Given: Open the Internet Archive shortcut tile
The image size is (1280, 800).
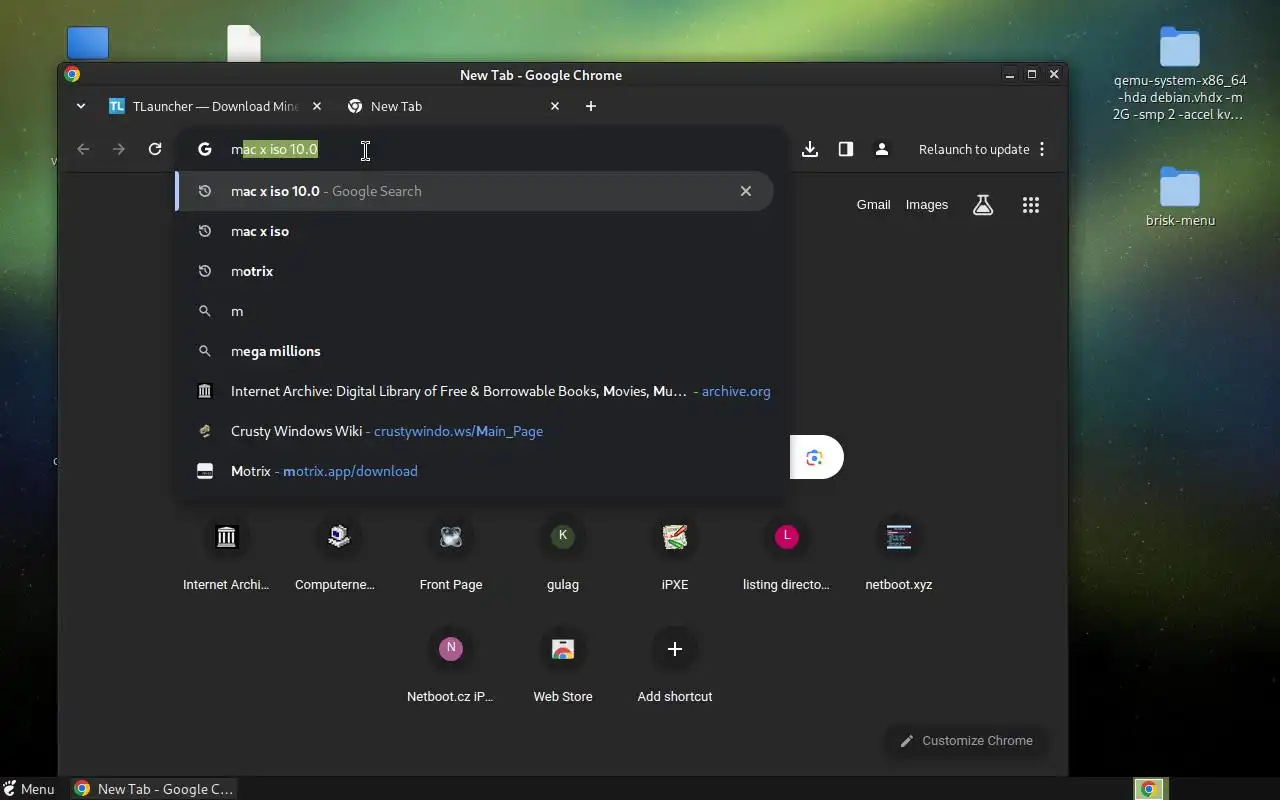Looking at the screenshot, I should point(226,554).
